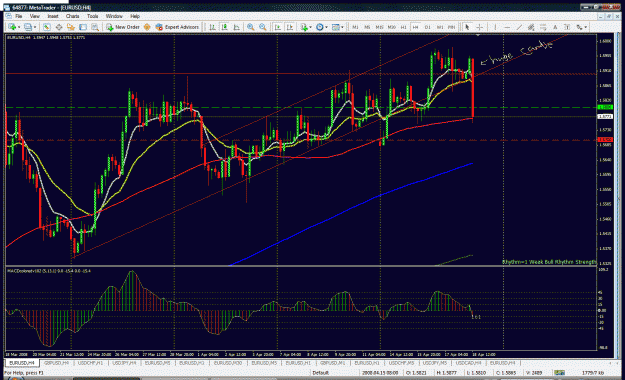Show the Terminal panel icon
Image resolution: width=625 pixels, height=380 pixels.
coord(83,27)
